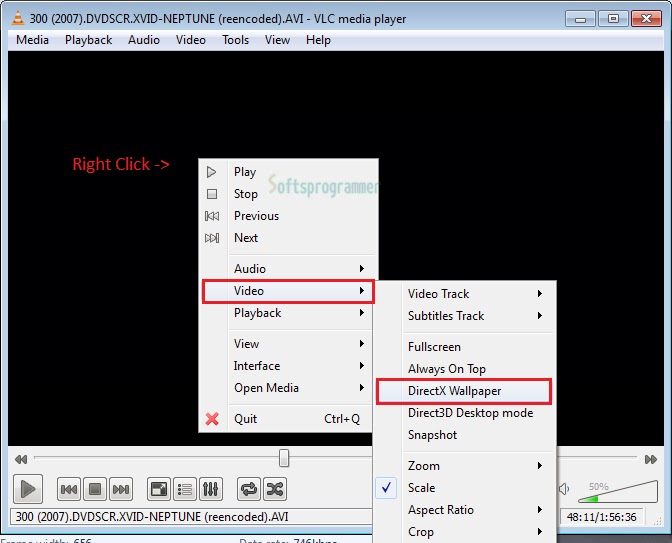This screenshot has height=543, width=672.
Task: Enable Always On Top option
Action: coord(466,369)
